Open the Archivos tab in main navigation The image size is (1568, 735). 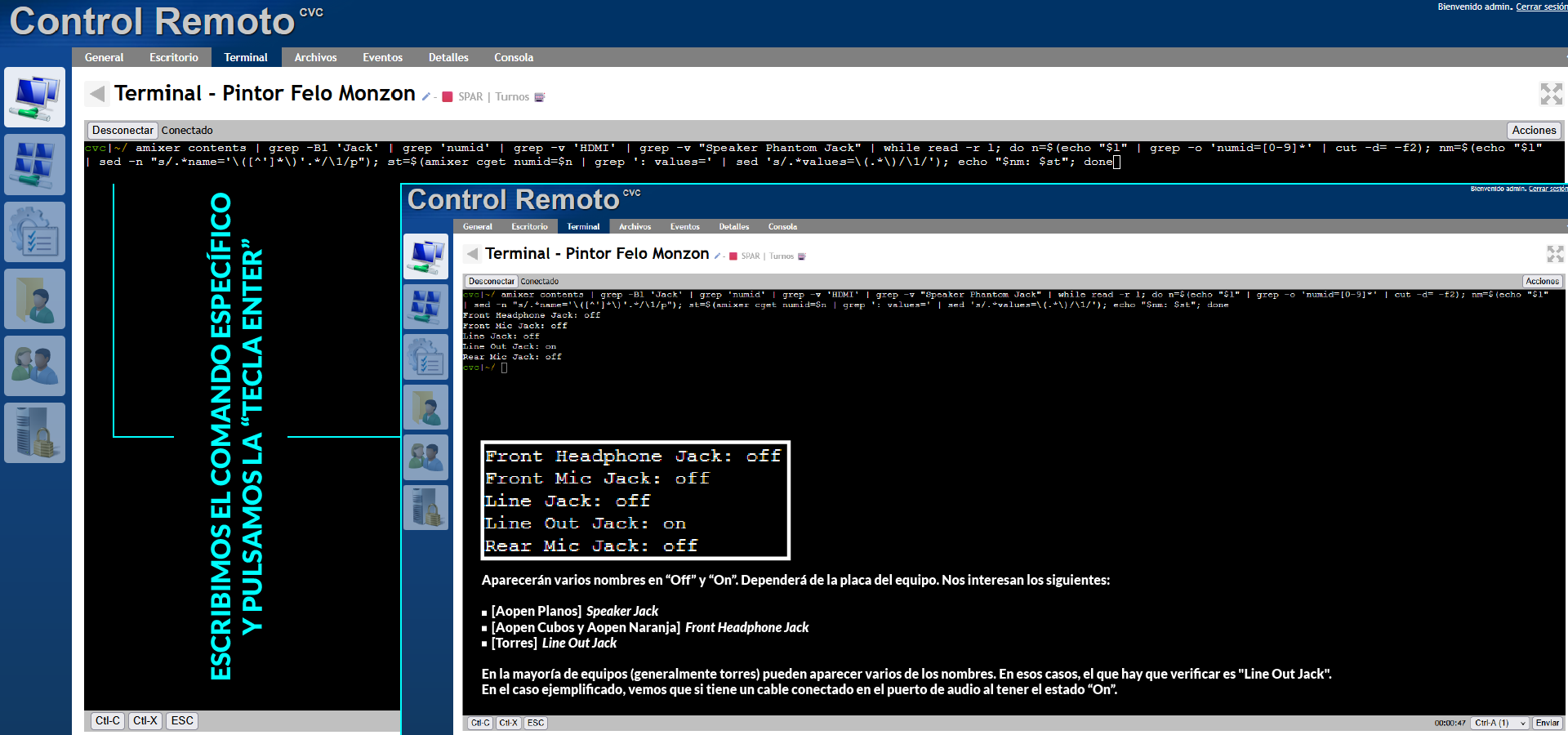(x=315, y=57)
